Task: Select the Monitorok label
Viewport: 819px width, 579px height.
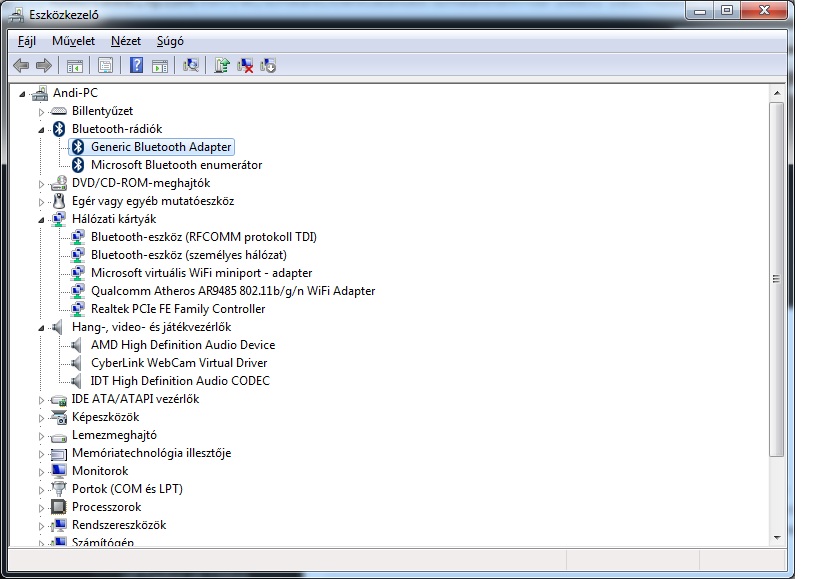Action: point(100,471)
